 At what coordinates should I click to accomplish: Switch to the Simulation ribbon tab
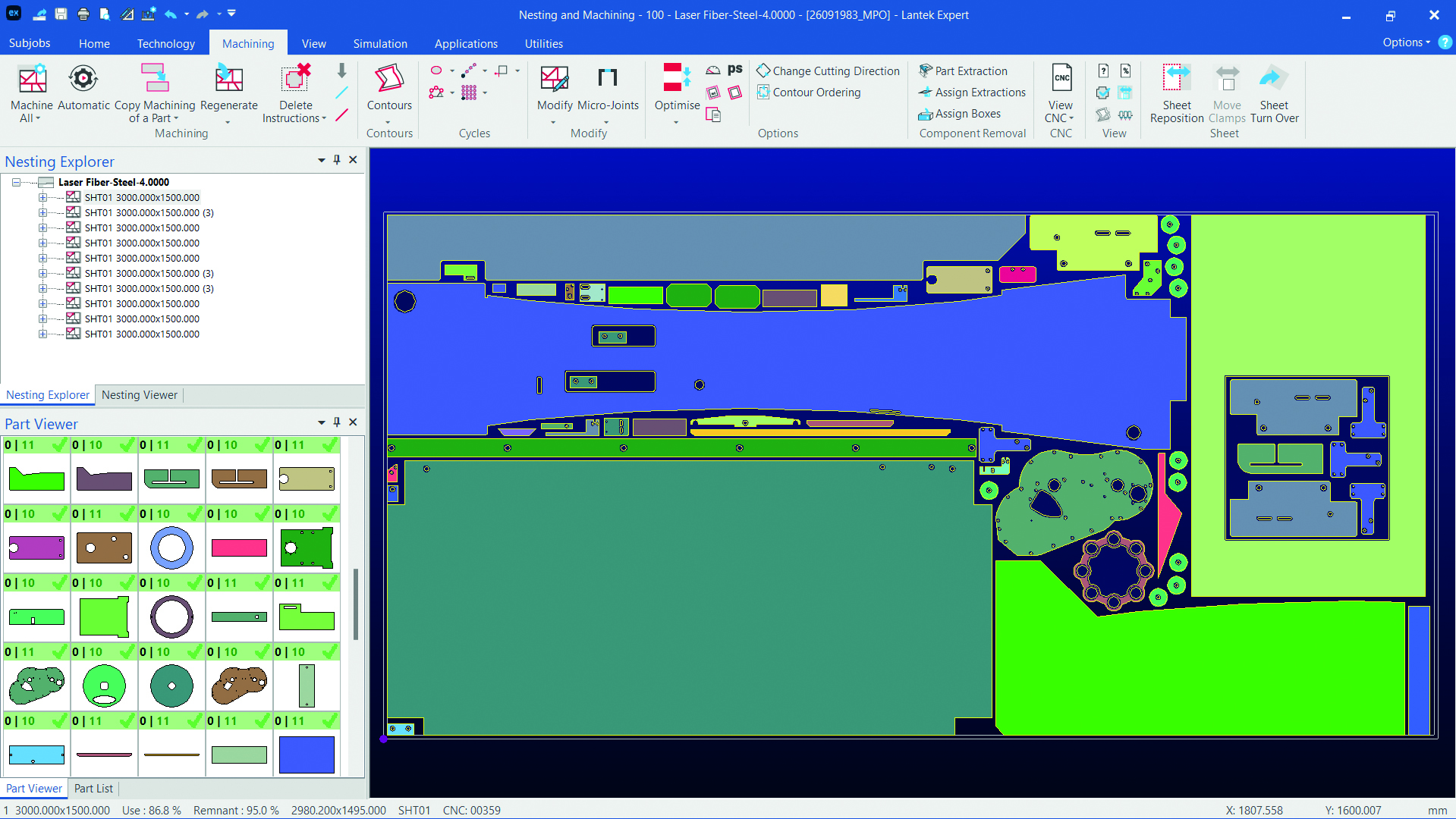380,44
